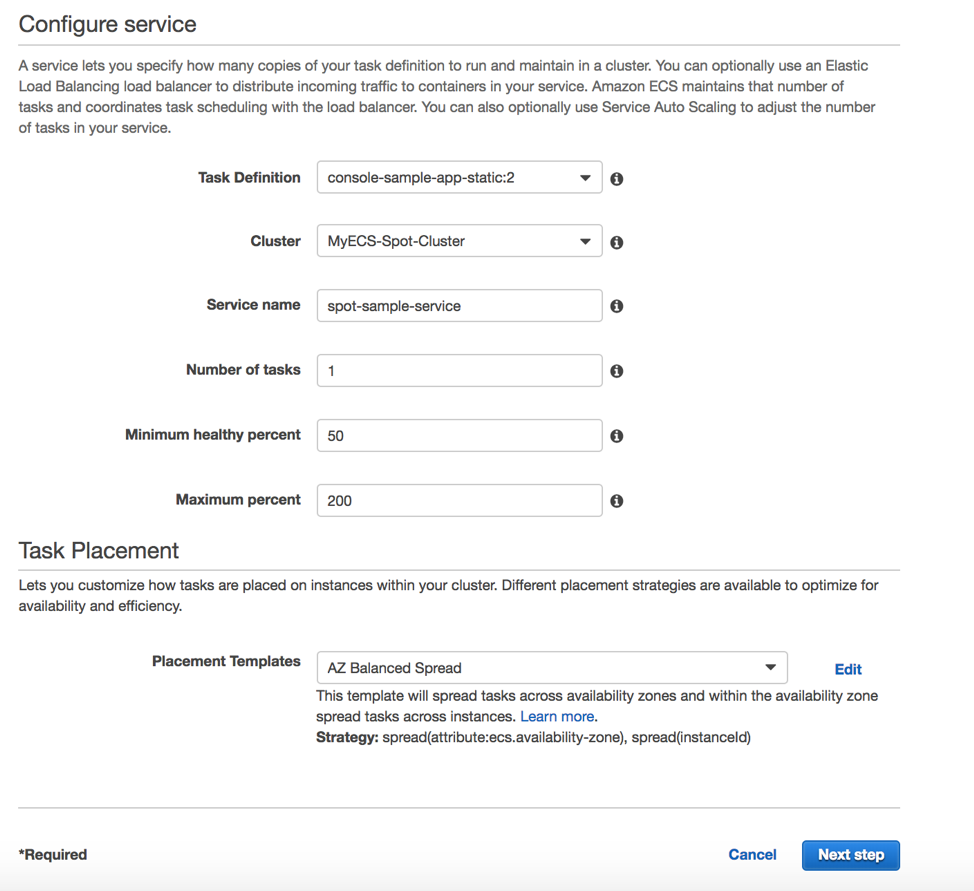Expand the Cluster dropdown showing MyECS-Spot-Cluster
The width and height of the screenshot is (974, 891).
(x=459, y=241)
